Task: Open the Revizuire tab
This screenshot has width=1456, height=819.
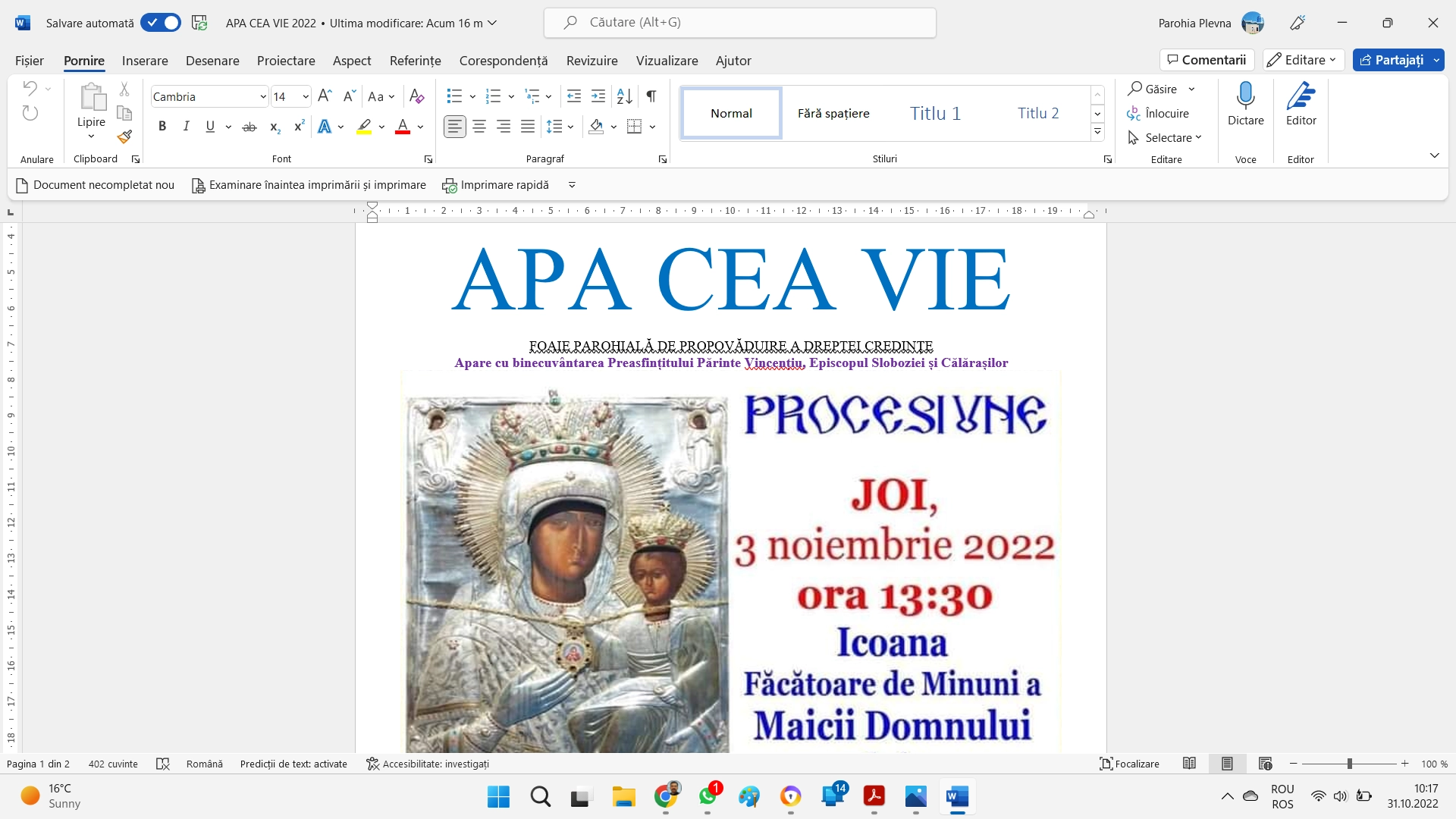Action: (591, 61)
